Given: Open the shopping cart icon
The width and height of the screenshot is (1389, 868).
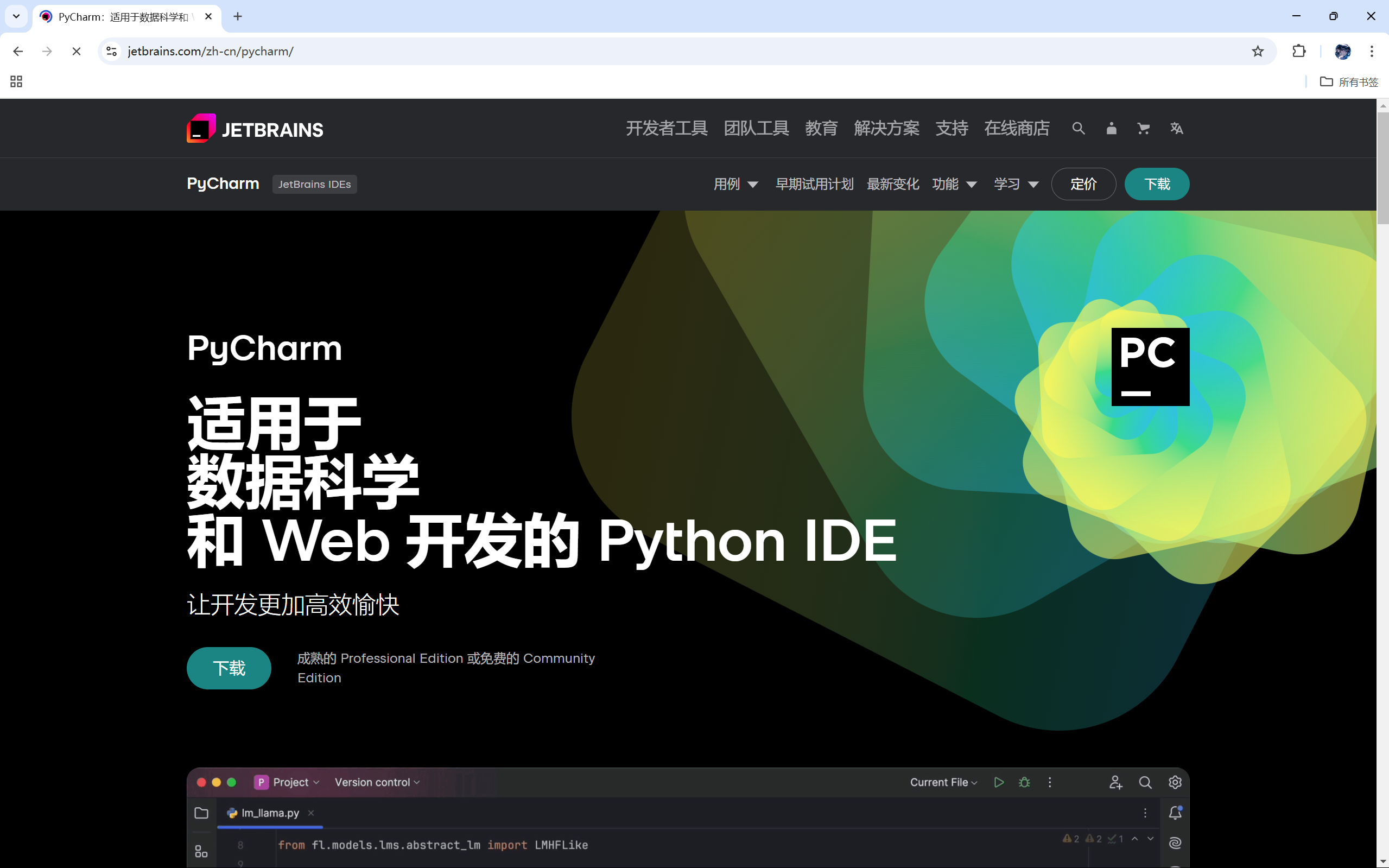Looking at the screenshot, I should coord(1143,128).
